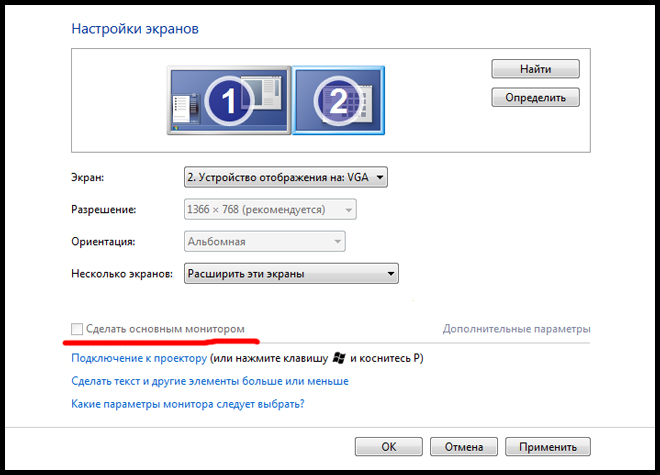
Task: Confirm settings with the OK button
Action: coord(389,446)
